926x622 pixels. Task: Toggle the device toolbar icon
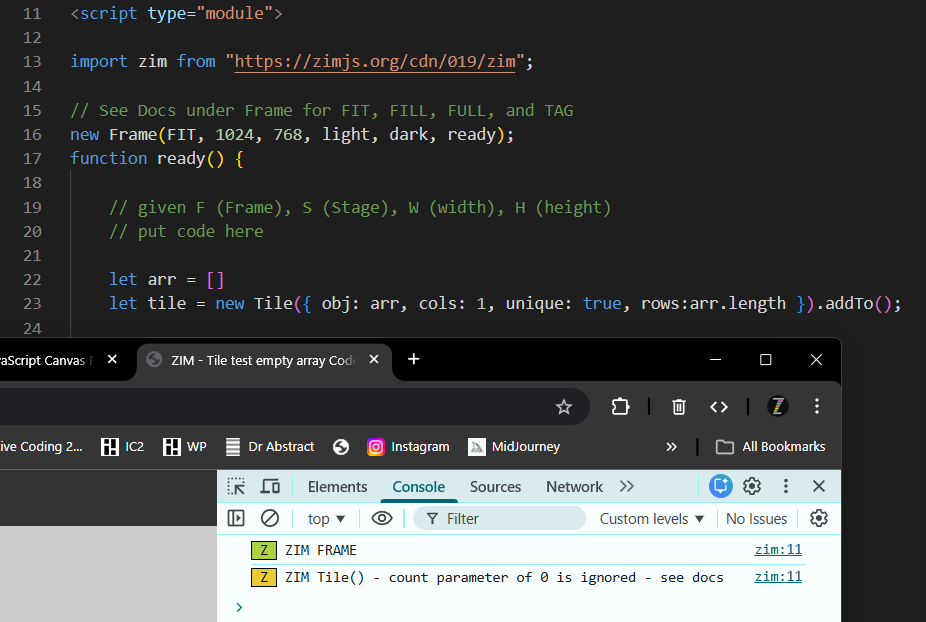tap(270, 487)
